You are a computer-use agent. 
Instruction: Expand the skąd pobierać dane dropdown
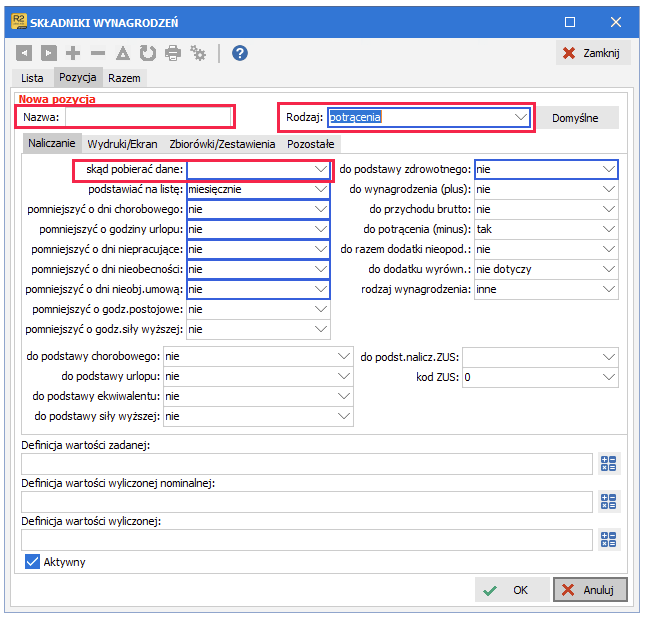320,169
